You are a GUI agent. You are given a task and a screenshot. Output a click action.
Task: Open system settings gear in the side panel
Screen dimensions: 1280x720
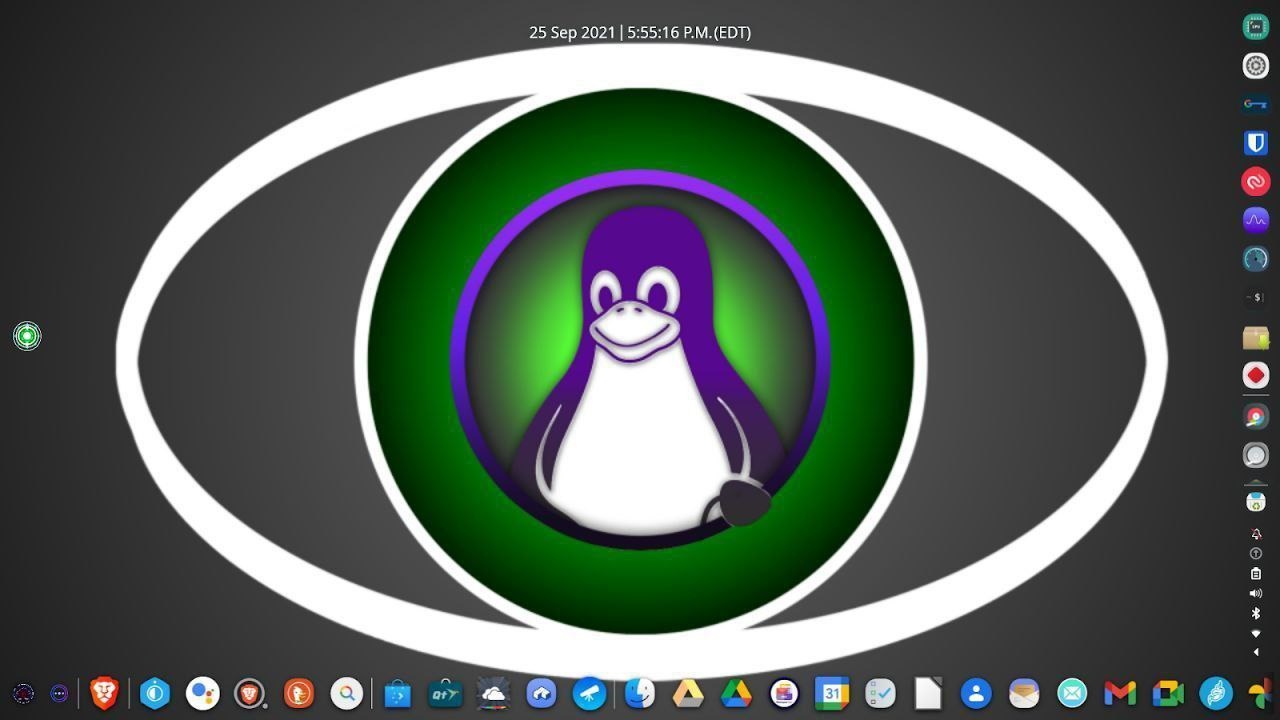1256,66
